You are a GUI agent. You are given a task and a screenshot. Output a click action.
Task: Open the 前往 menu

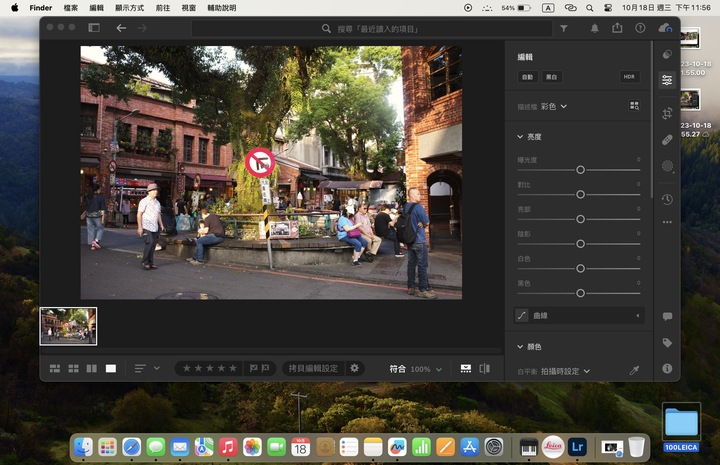(163, 8)
